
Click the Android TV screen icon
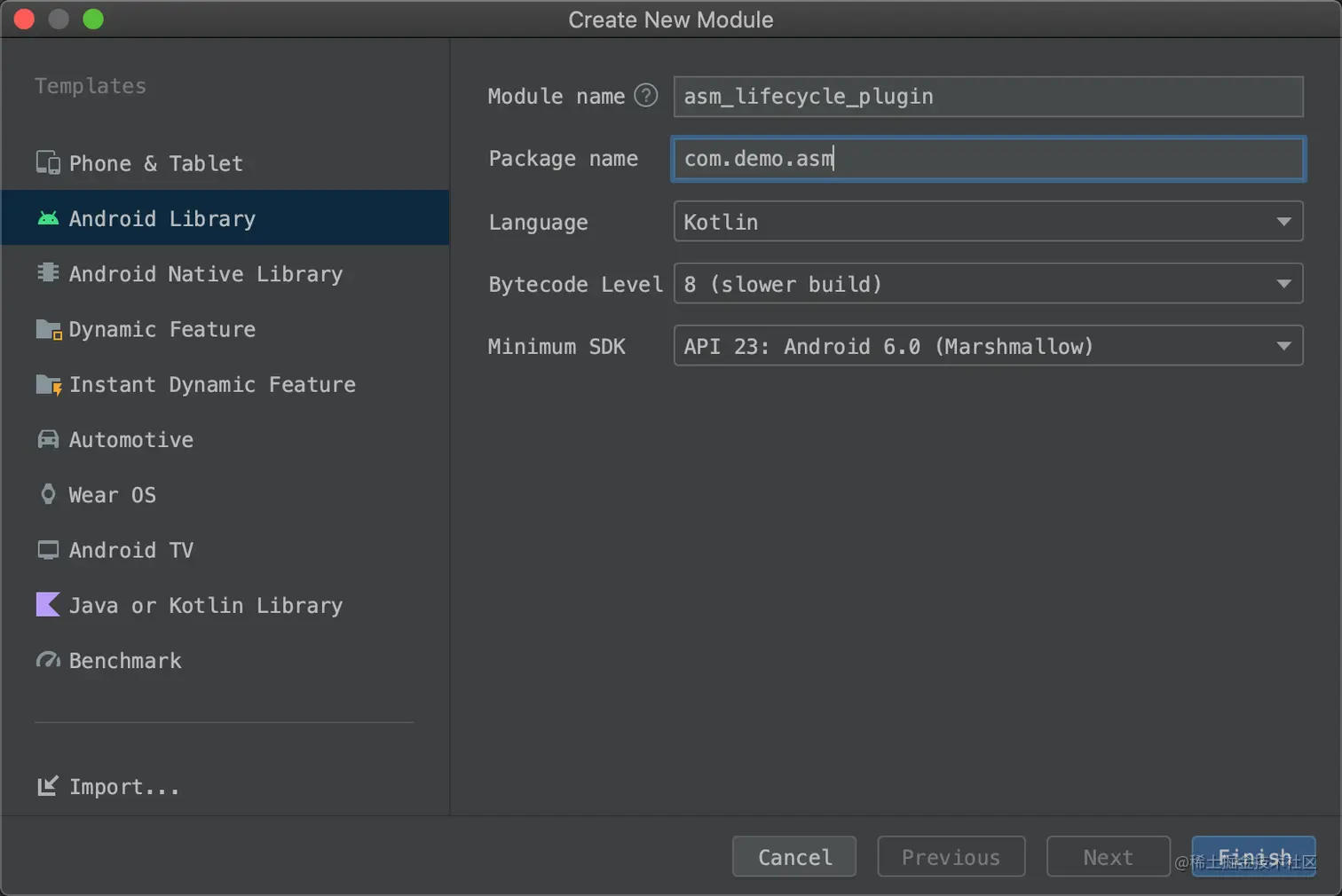click(48, 550)
